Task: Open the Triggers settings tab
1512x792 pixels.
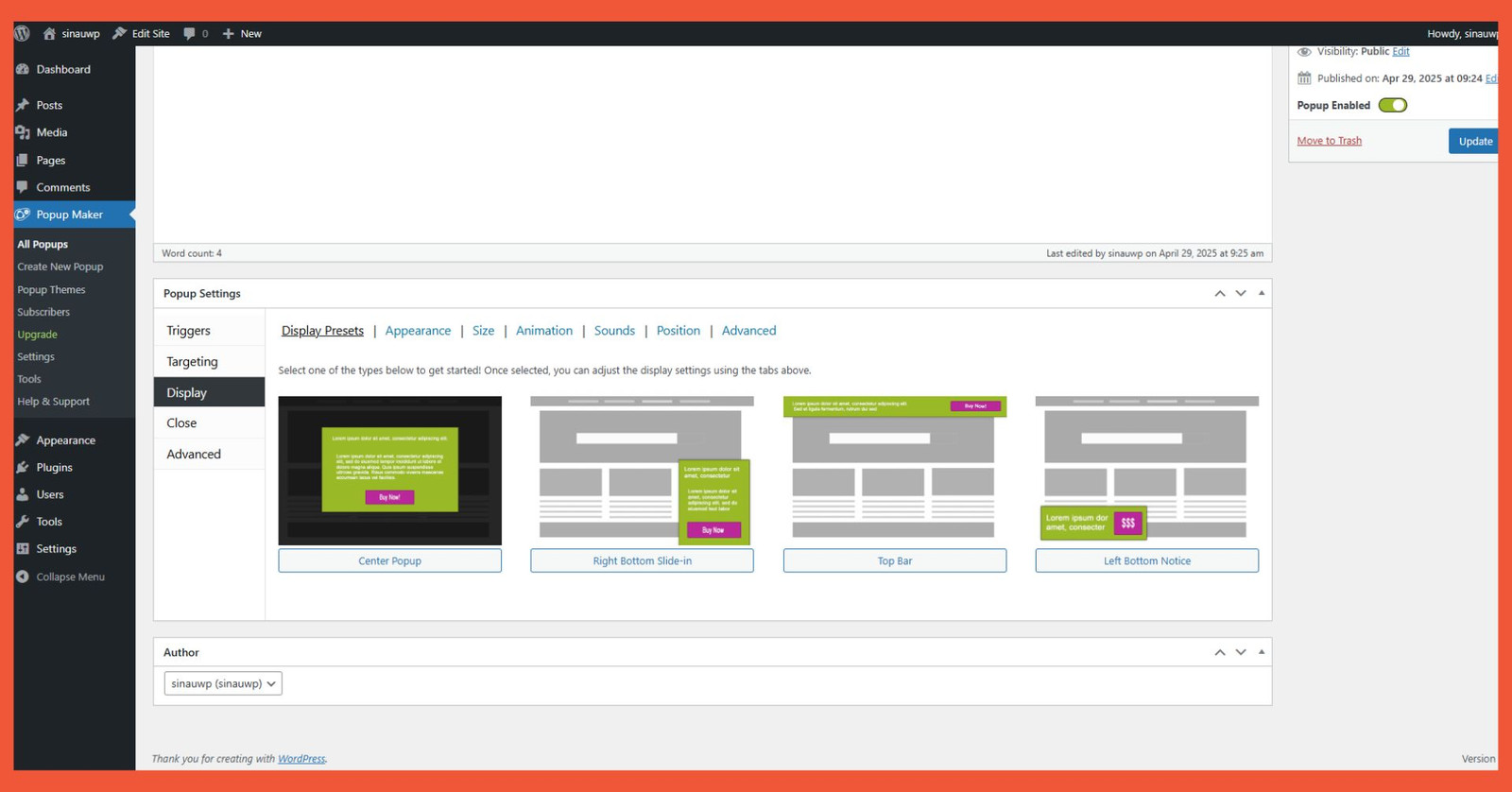Action: coord(209,331)
